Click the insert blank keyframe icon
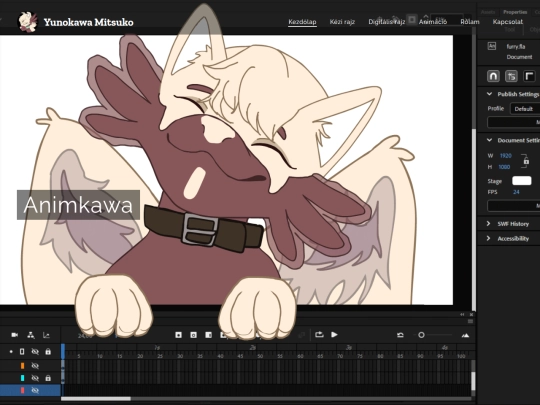Viewport: 540px width, 405px height. pos(194,335)
